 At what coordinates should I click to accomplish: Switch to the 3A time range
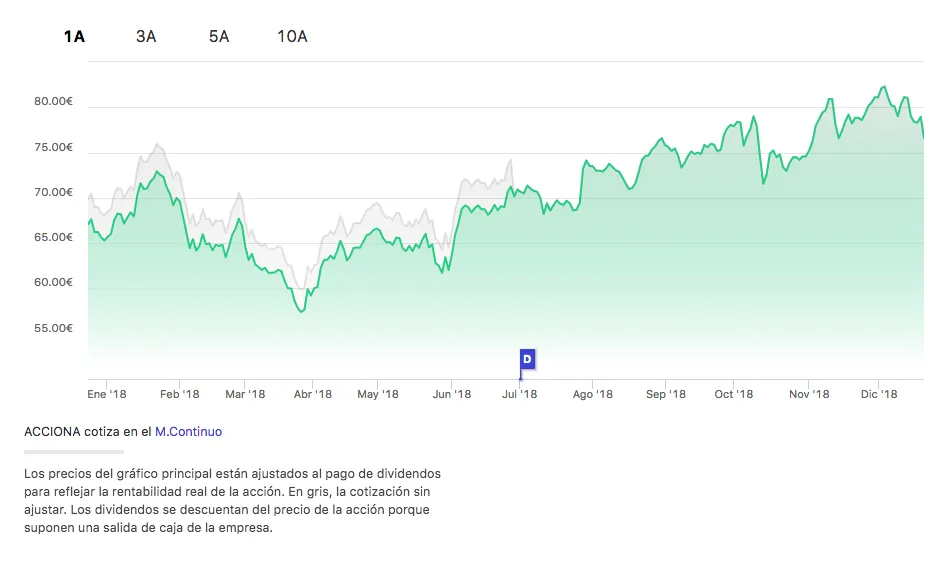click(x=146, y=37)
